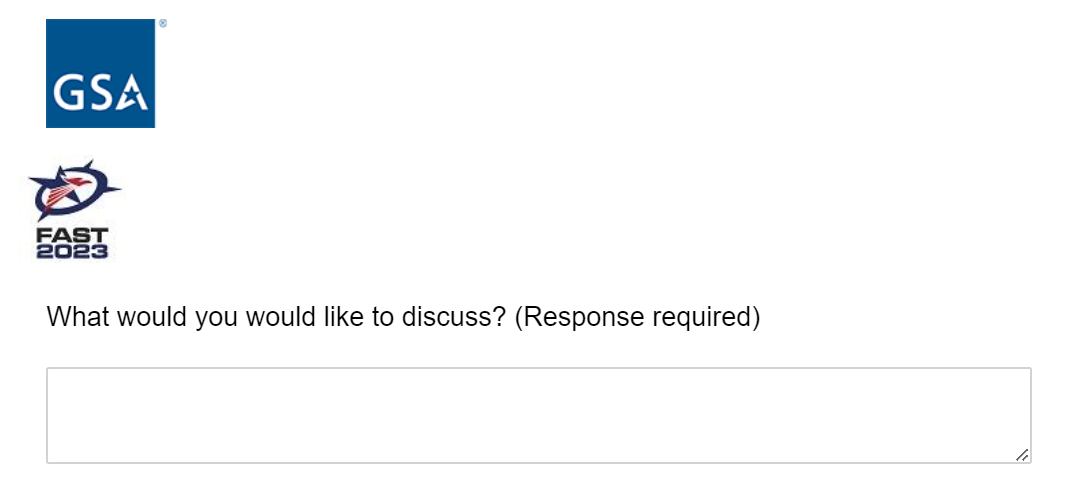
Task: Click the GSA logo
Action: click(x=100, y=73)
